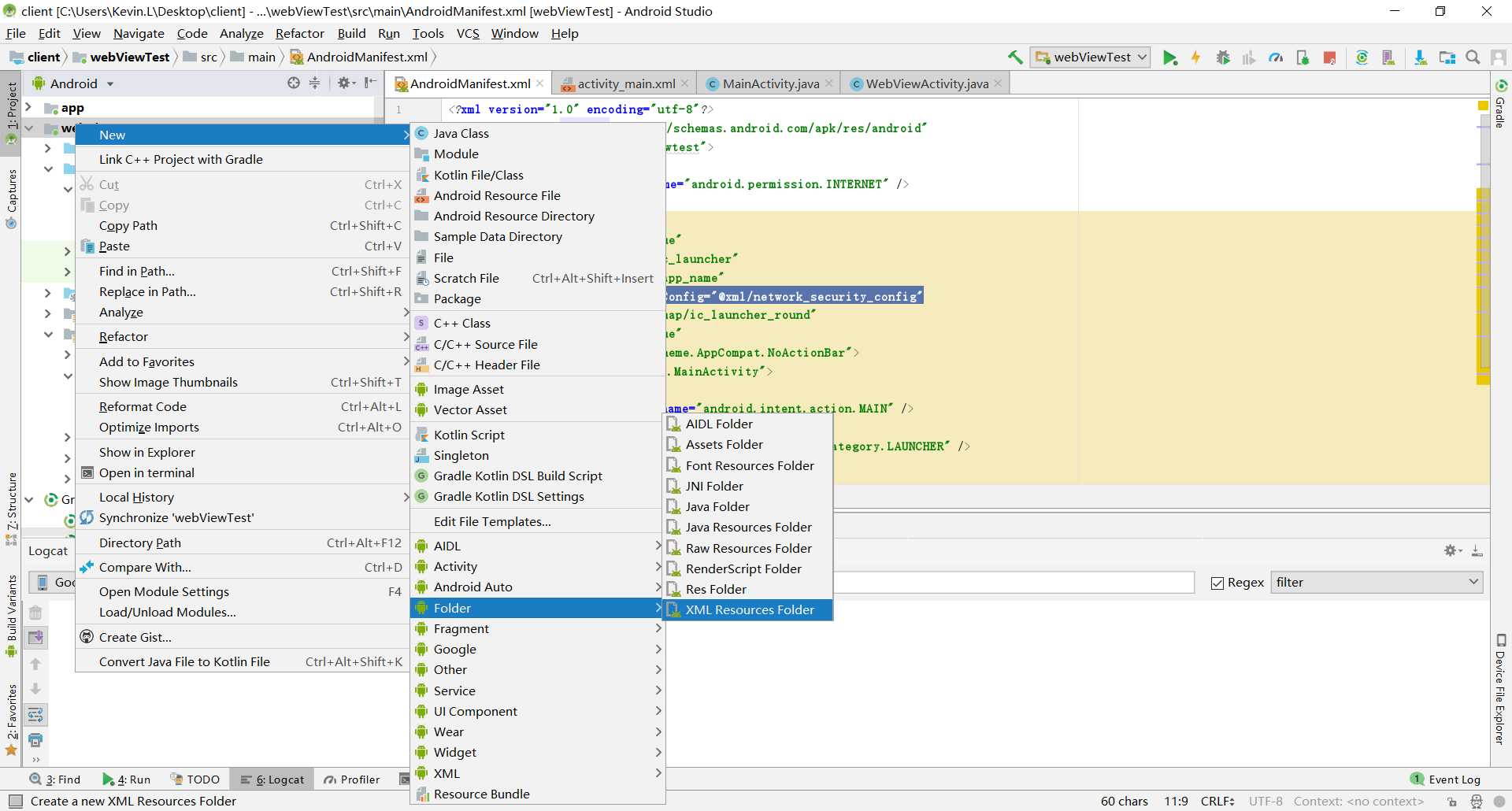Click the status bar tool window toggle icon
1512x811 pixels.
15,802
